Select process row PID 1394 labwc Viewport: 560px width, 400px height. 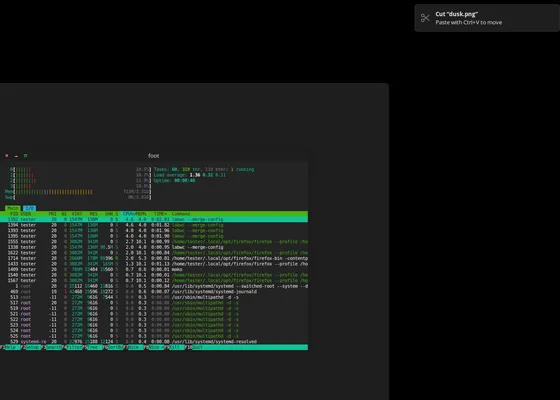[x=154, y=225]
